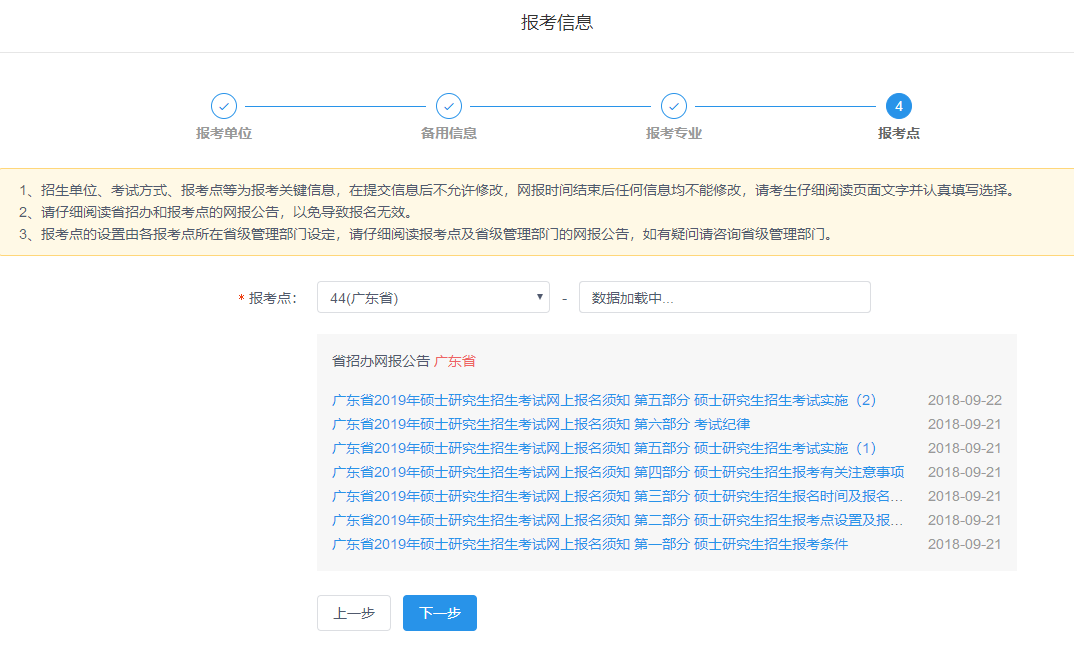Select the 报考单位 step label
Screen dimensions: 1074x648
[x=224, y=133]
